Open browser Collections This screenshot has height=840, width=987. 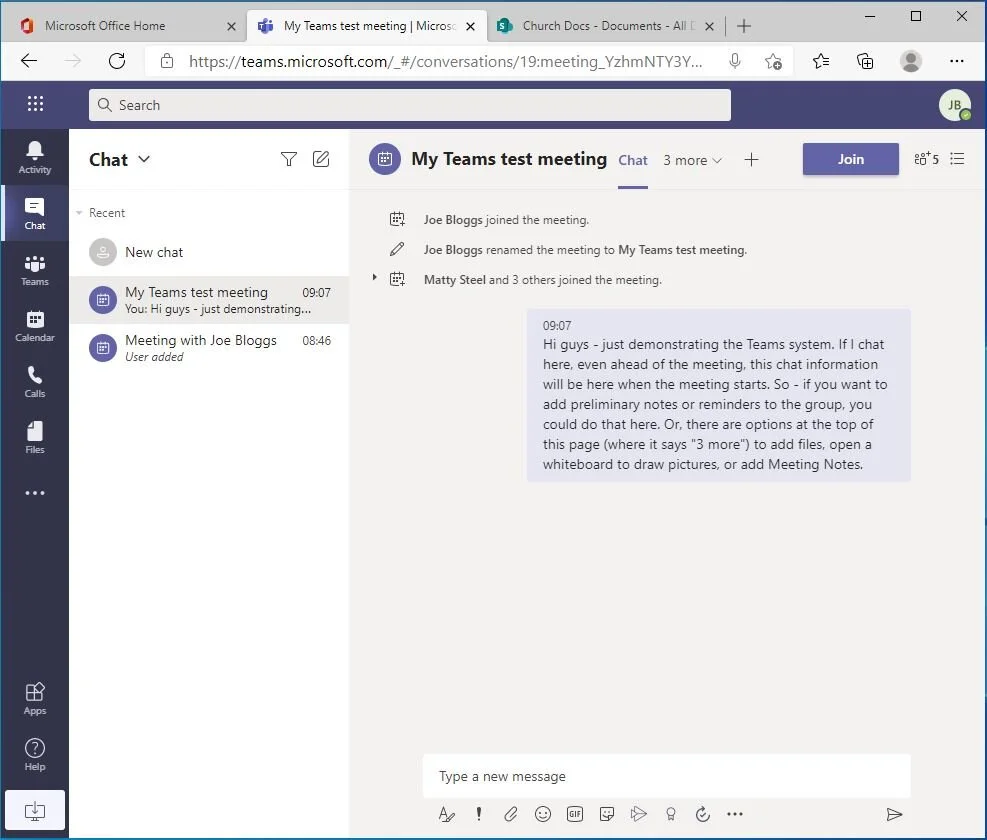click(865, 61)
